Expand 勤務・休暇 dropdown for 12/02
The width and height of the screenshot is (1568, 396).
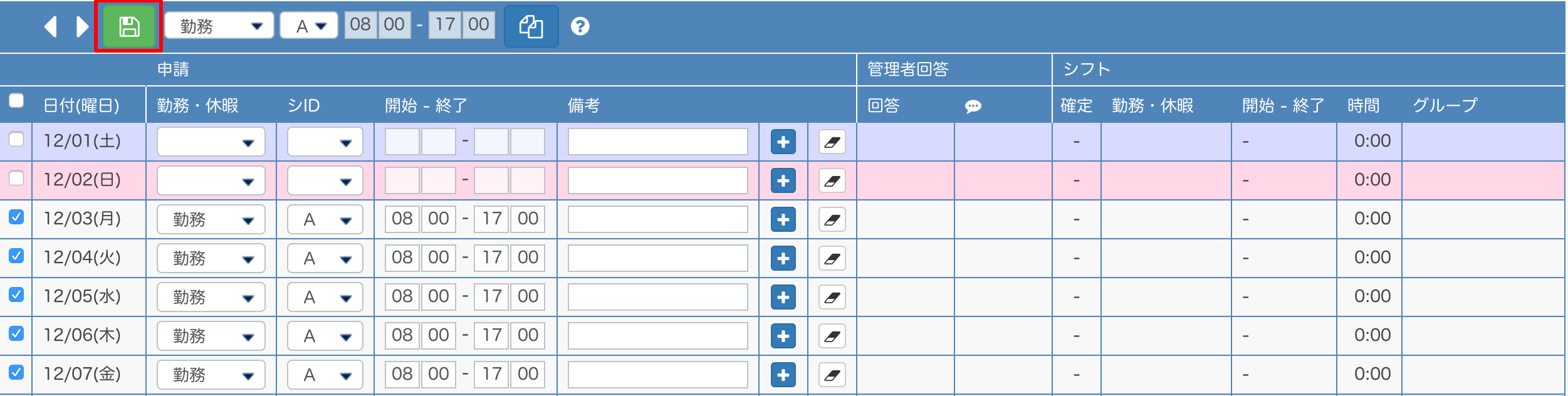point(211,180)
